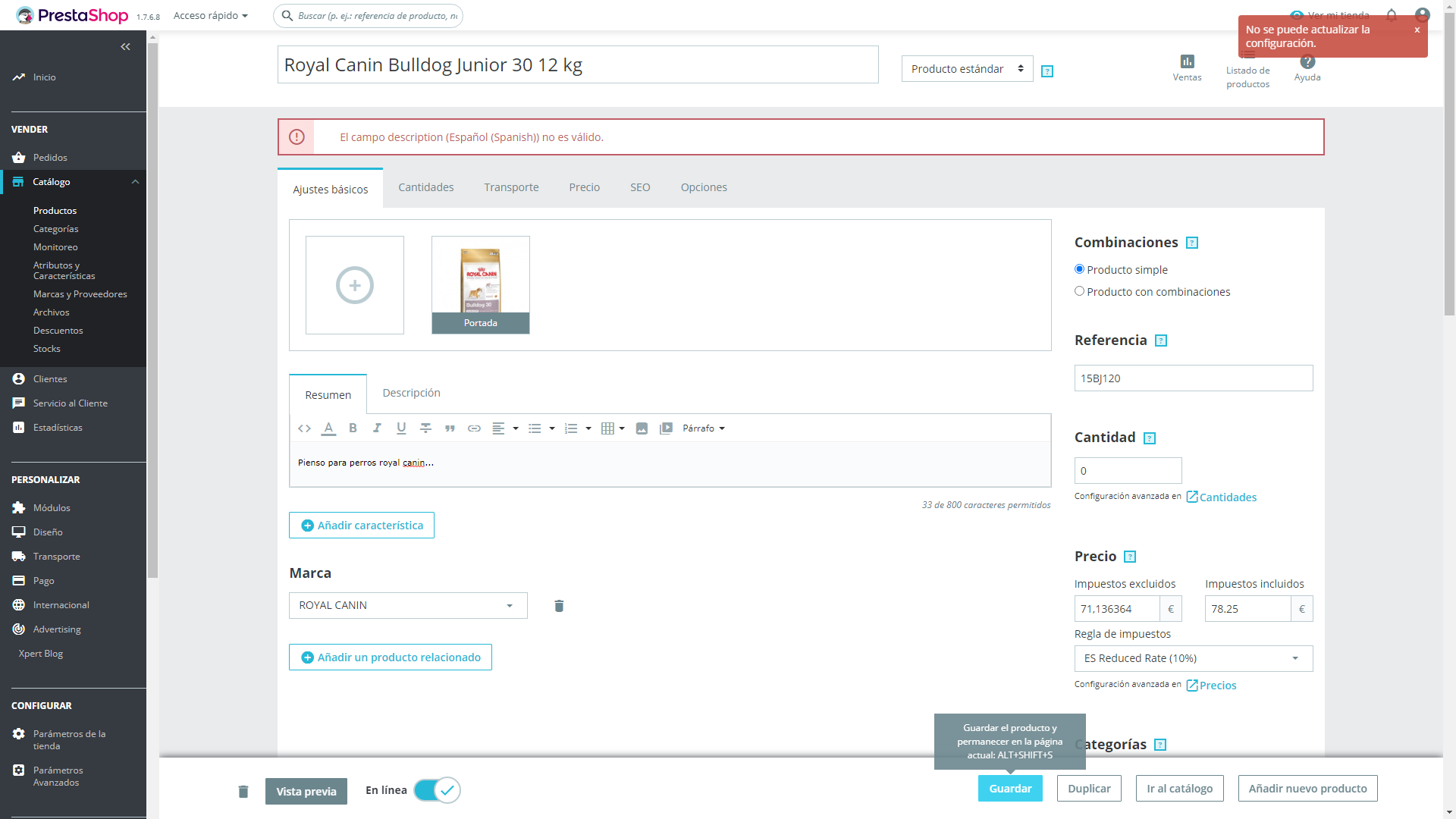The height and width of the screenshot is (819, 1456).
Task: Click the insert link icon
Action: [x=474, y=428]
